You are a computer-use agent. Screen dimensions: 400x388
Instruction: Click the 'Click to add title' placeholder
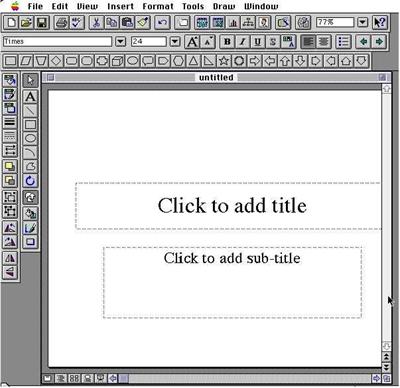pos(229,206)
